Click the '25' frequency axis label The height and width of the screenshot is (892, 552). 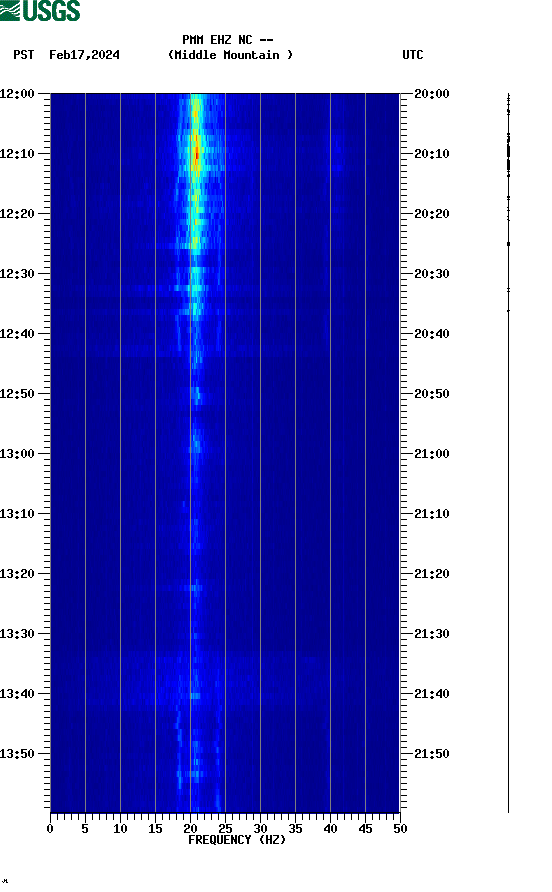click(x=225, y=829)
